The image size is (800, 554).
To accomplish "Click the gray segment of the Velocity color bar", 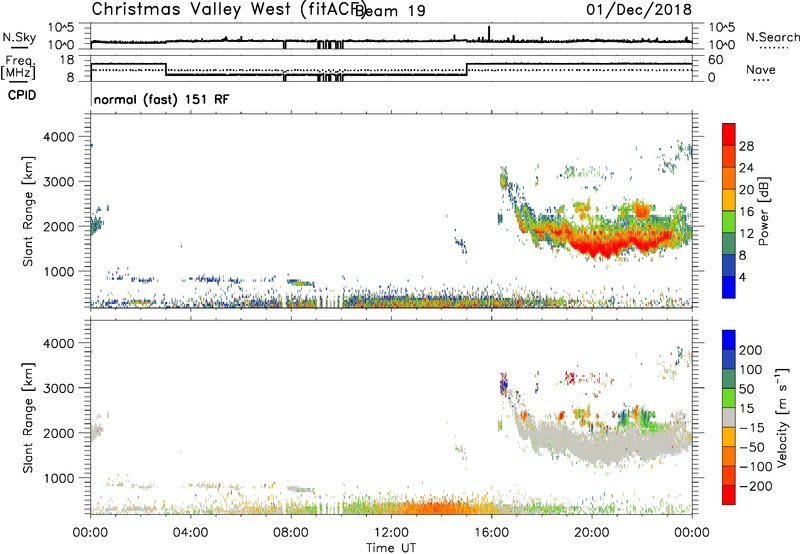I will coord(729,418).
